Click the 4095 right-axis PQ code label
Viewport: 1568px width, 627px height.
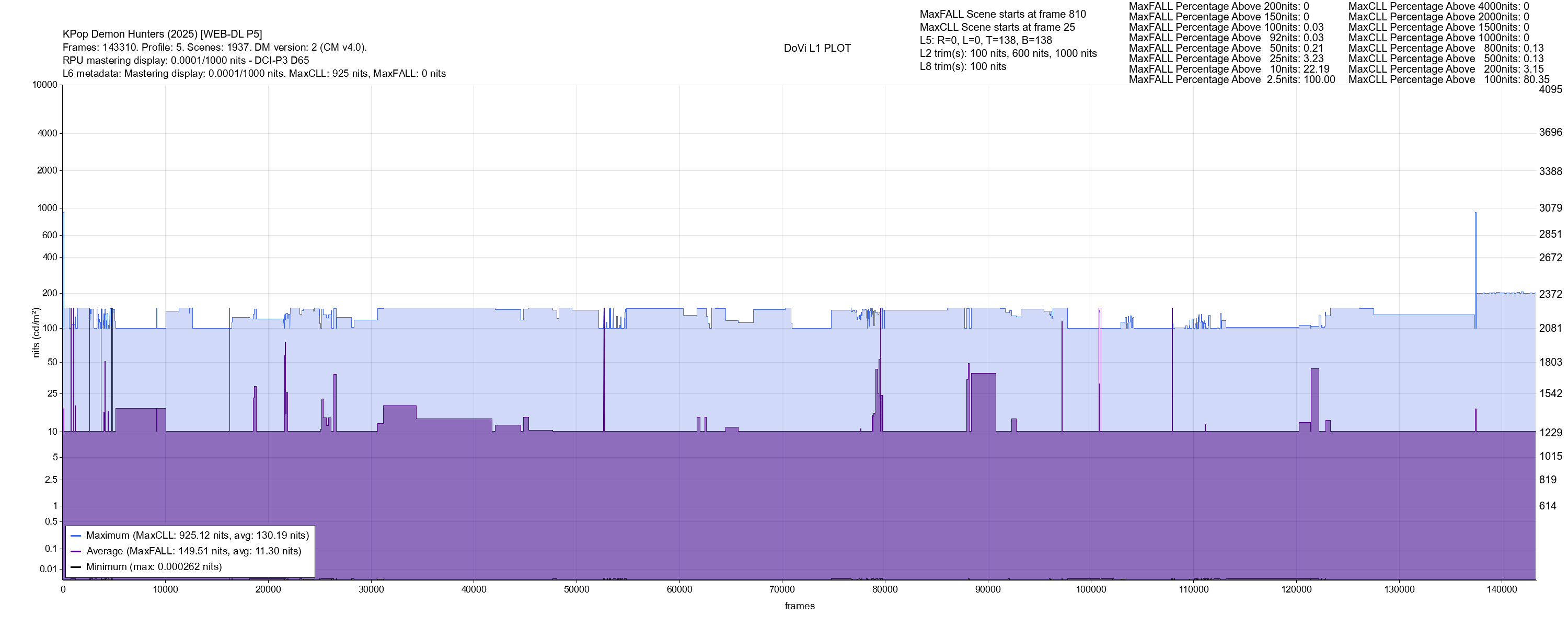(x=1550, y=89)
